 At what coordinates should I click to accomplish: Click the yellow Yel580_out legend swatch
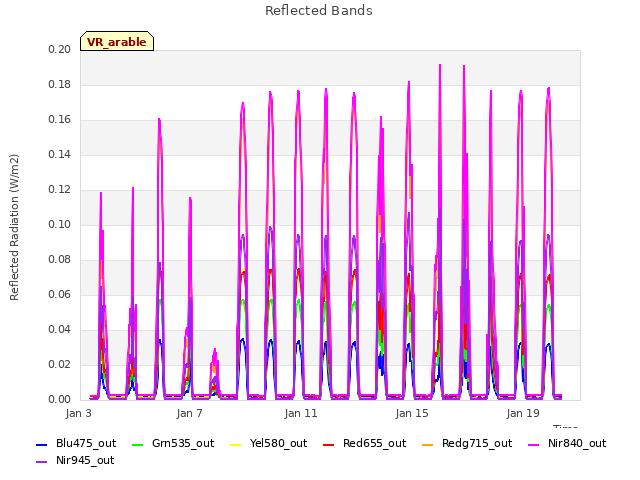236,444
